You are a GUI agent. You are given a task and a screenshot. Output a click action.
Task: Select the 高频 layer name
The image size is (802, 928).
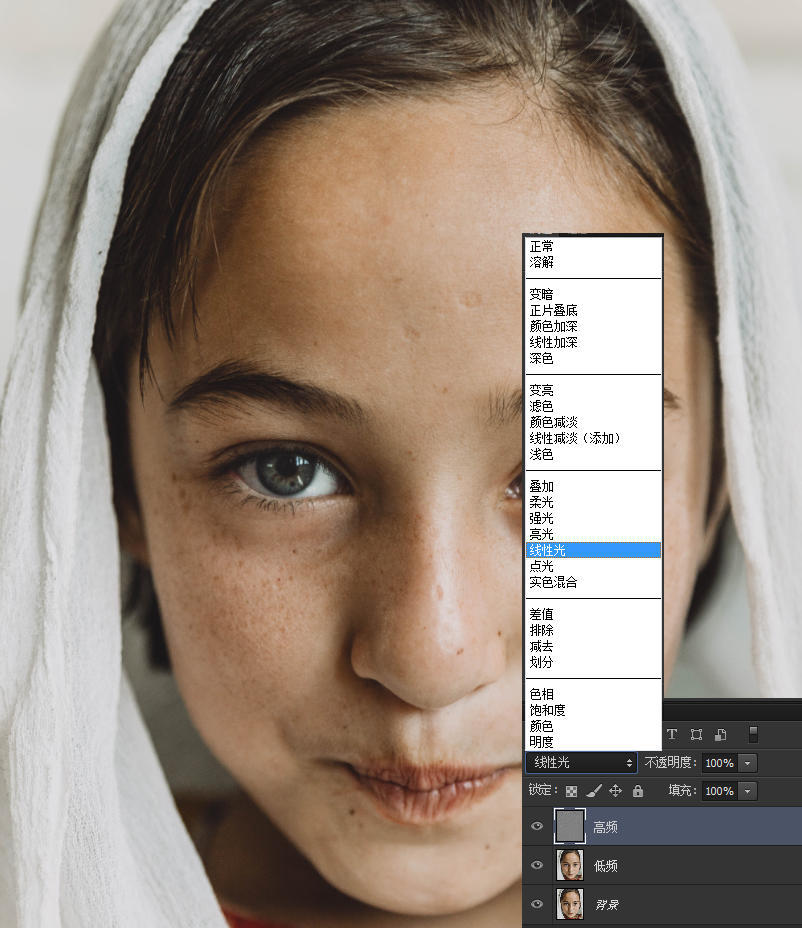[605, 827]
